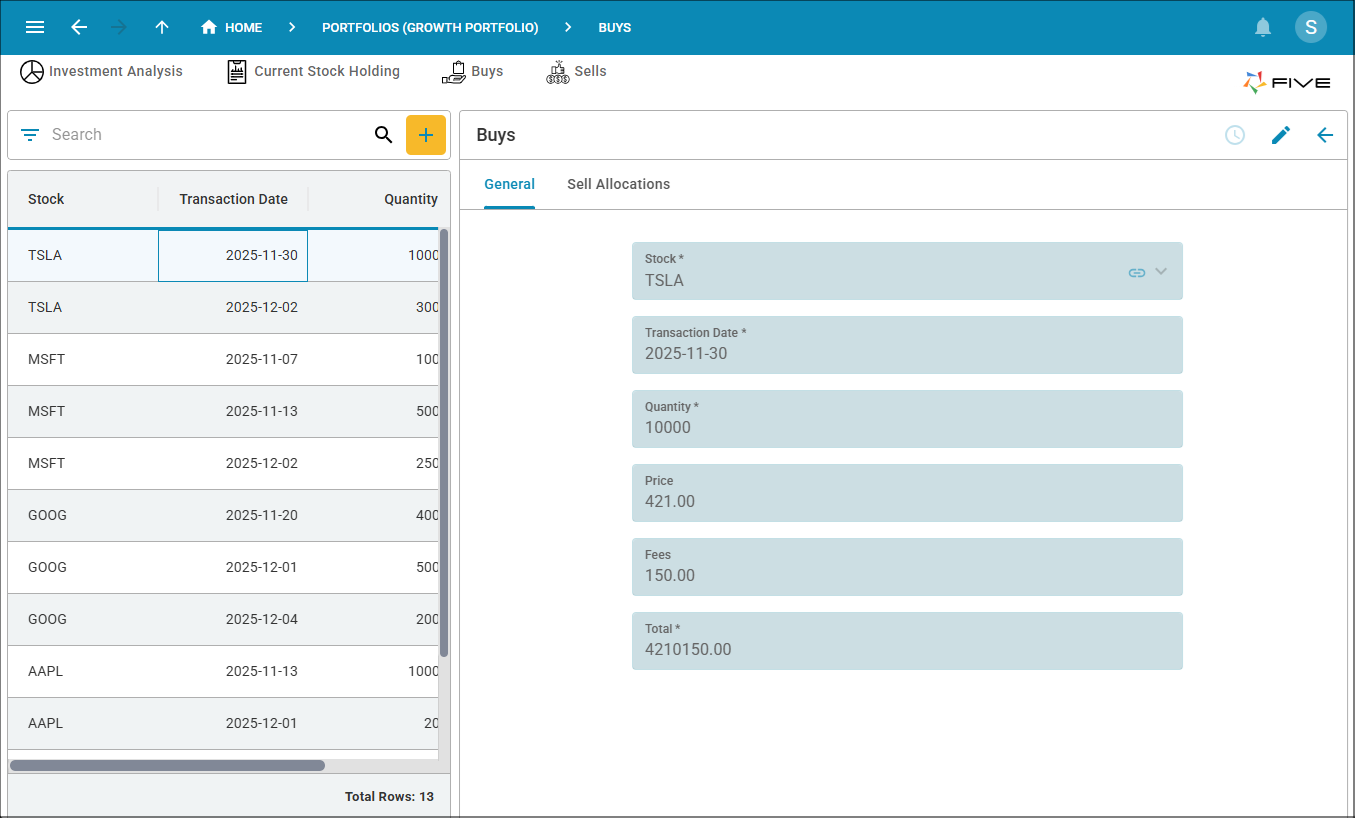Click the 2025-11-30 date cell for TSLA

pyautogui.click(x=233, y=255)
